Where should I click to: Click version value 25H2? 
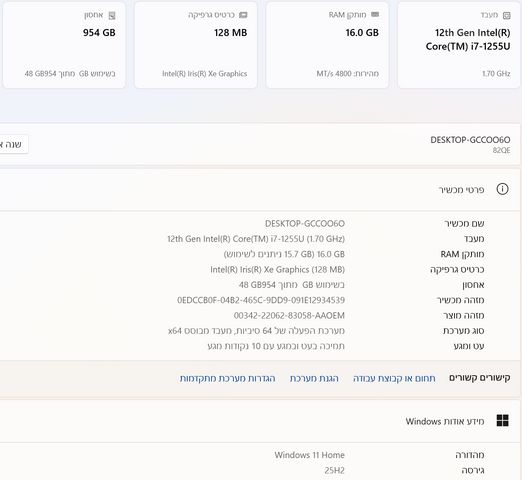click(x=334, y=470)
